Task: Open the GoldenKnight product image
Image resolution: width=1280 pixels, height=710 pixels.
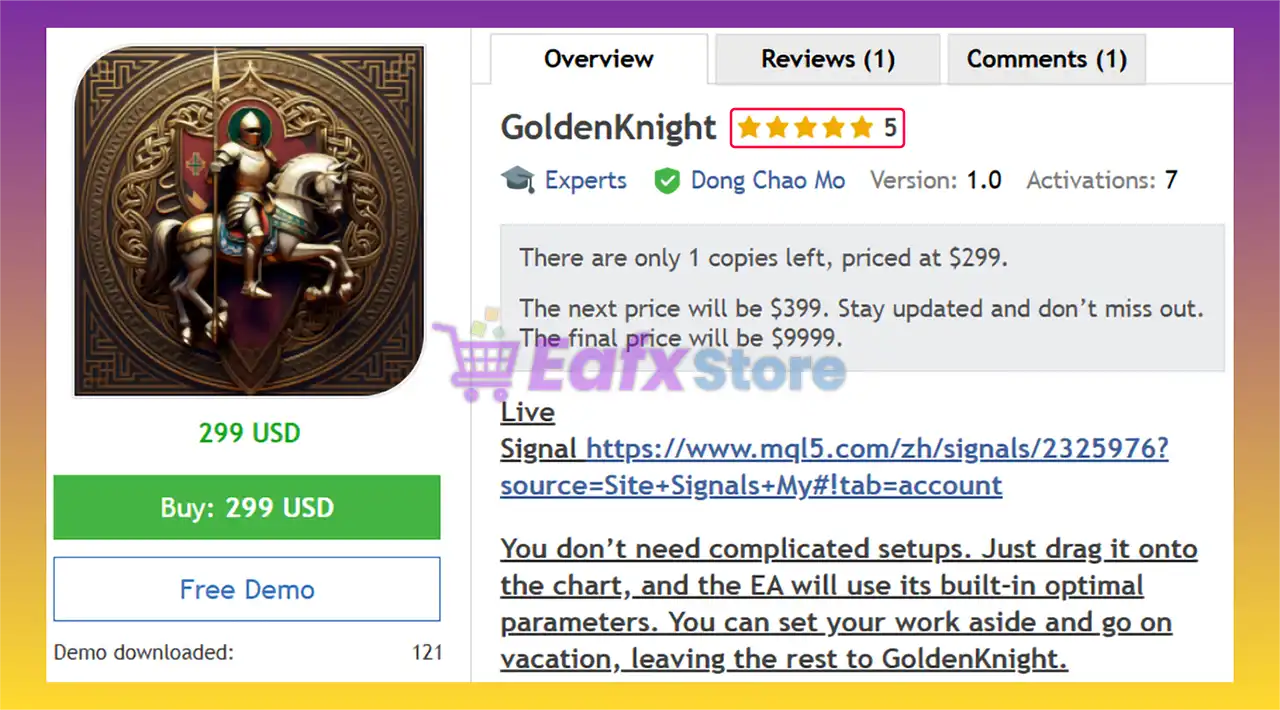Action: [x=250, y=220]
